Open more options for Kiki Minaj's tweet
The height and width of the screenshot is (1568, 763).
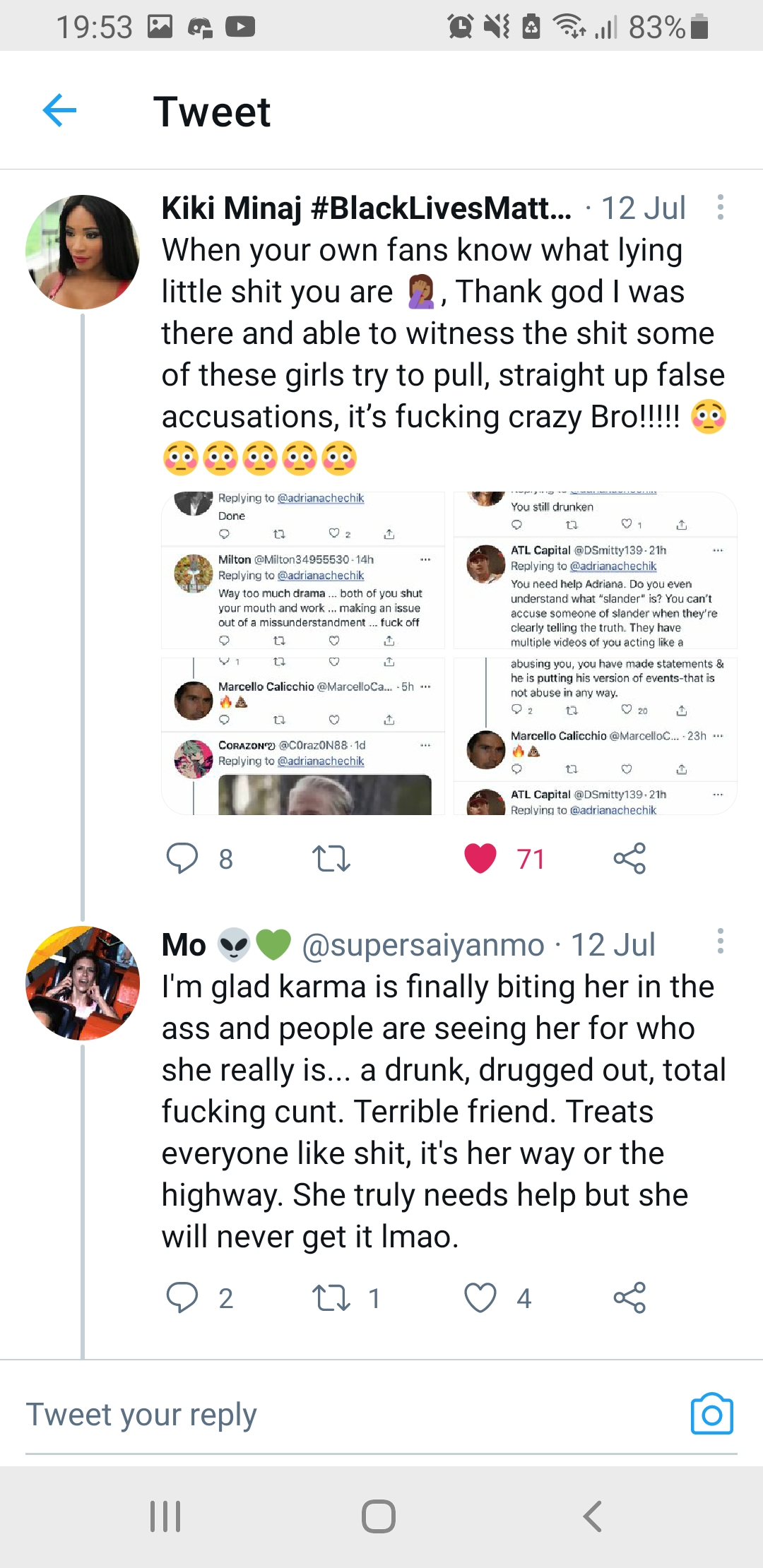pyautogui.click(x=720, y=208)
